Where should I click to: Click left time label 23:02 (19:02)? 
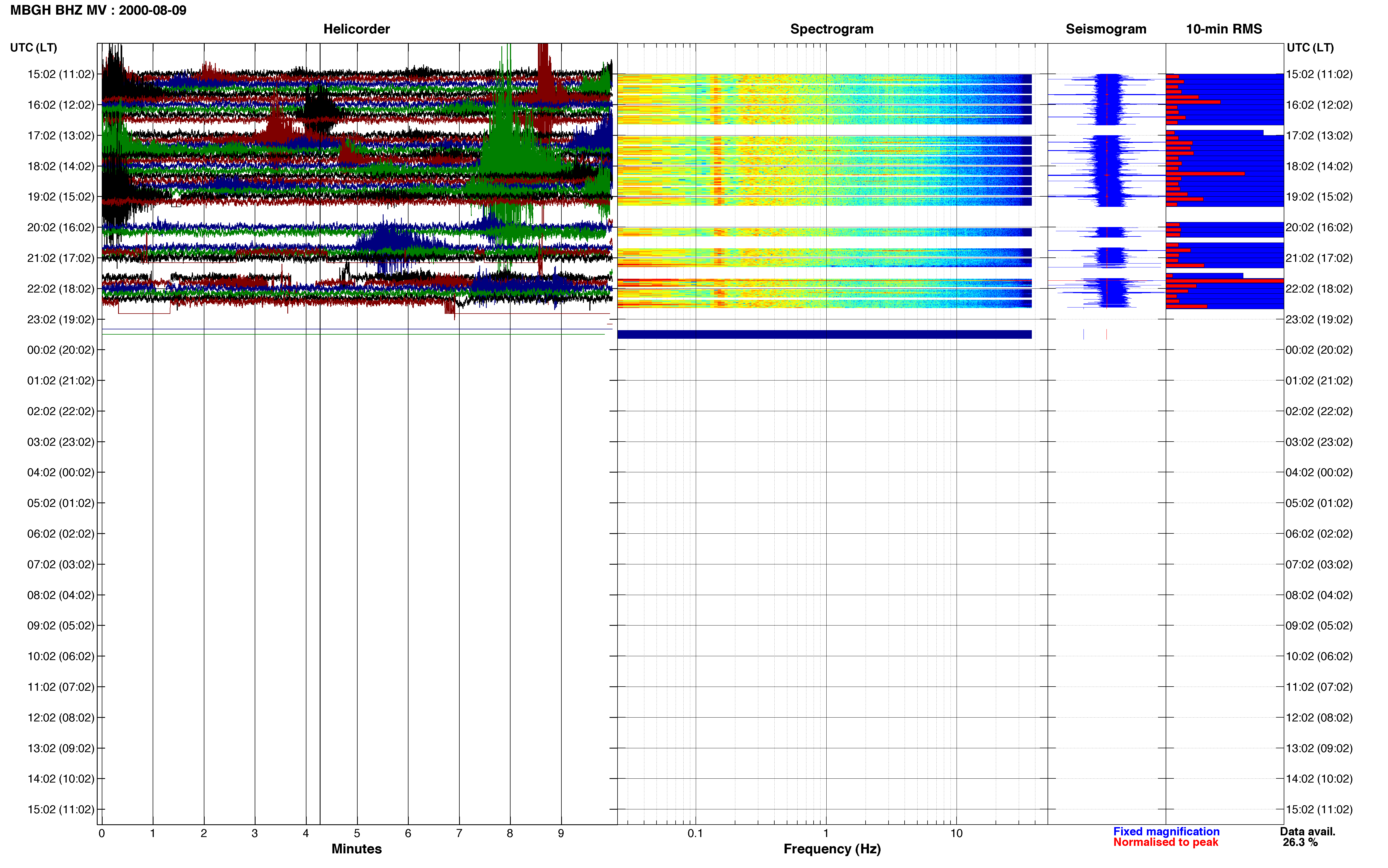coord(61,319)
